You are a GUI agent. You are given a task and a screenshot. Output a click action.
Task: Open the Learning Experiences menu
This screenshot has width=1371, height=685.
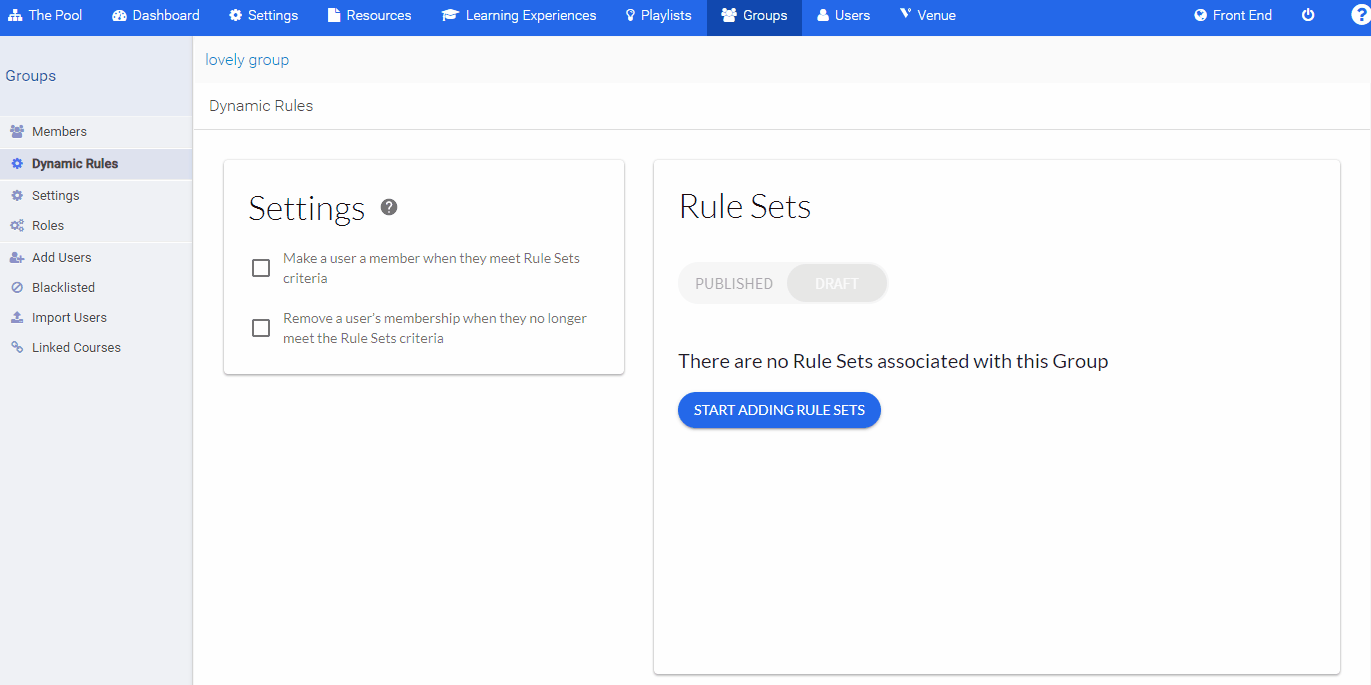518,15
